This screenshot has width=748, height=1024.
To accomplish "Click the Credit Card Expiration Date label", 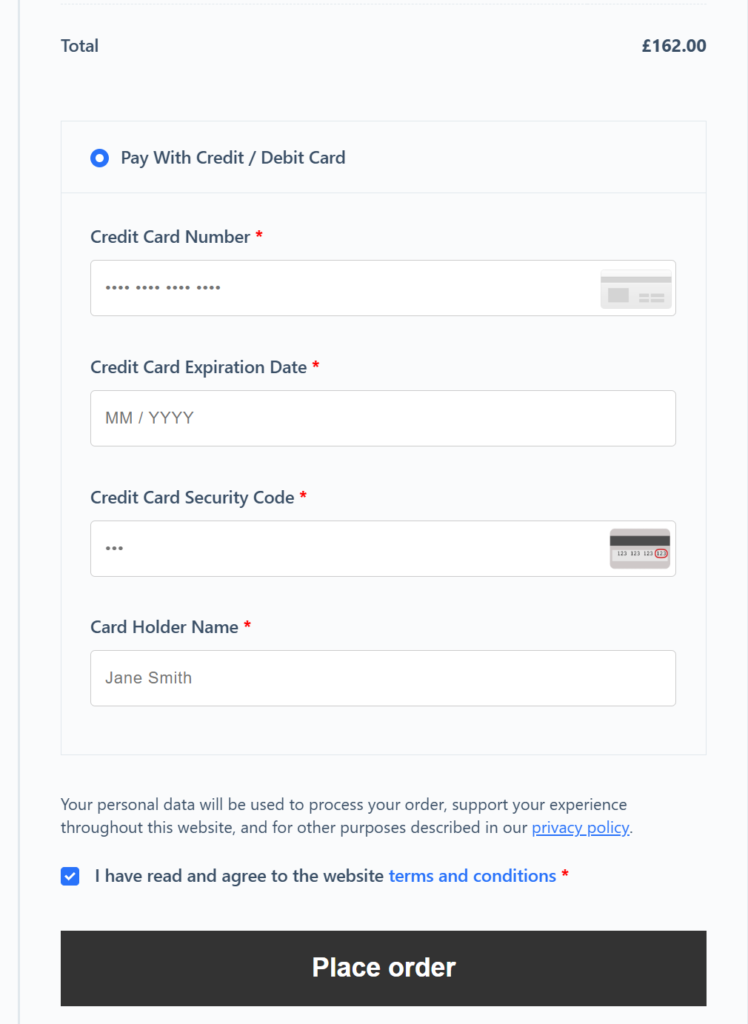I will [198, 367].
